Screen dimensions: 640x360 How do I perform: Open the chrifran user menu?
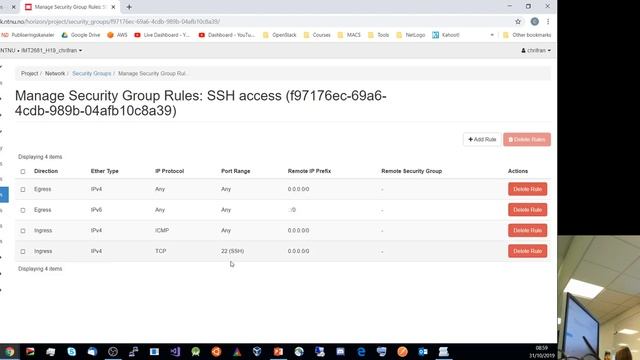pyautogui.click(x=536, y=51)
